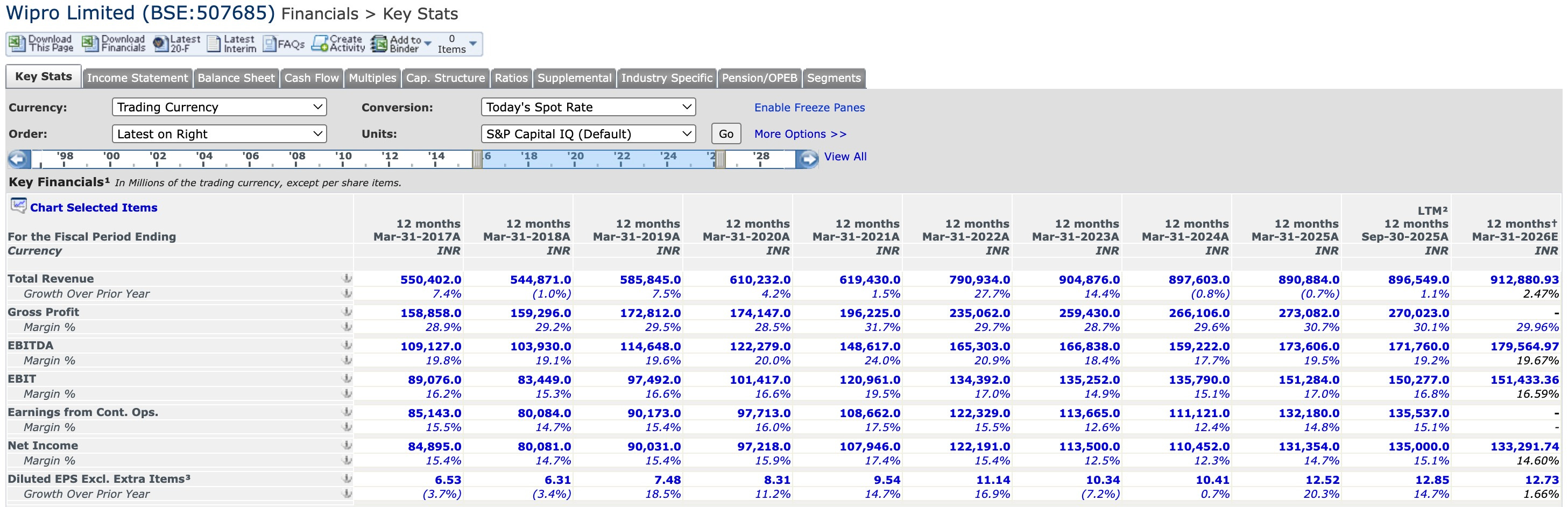
Task: Click pin icon for Earnings Cont. Ops. Margin % row
Action: 347,427
